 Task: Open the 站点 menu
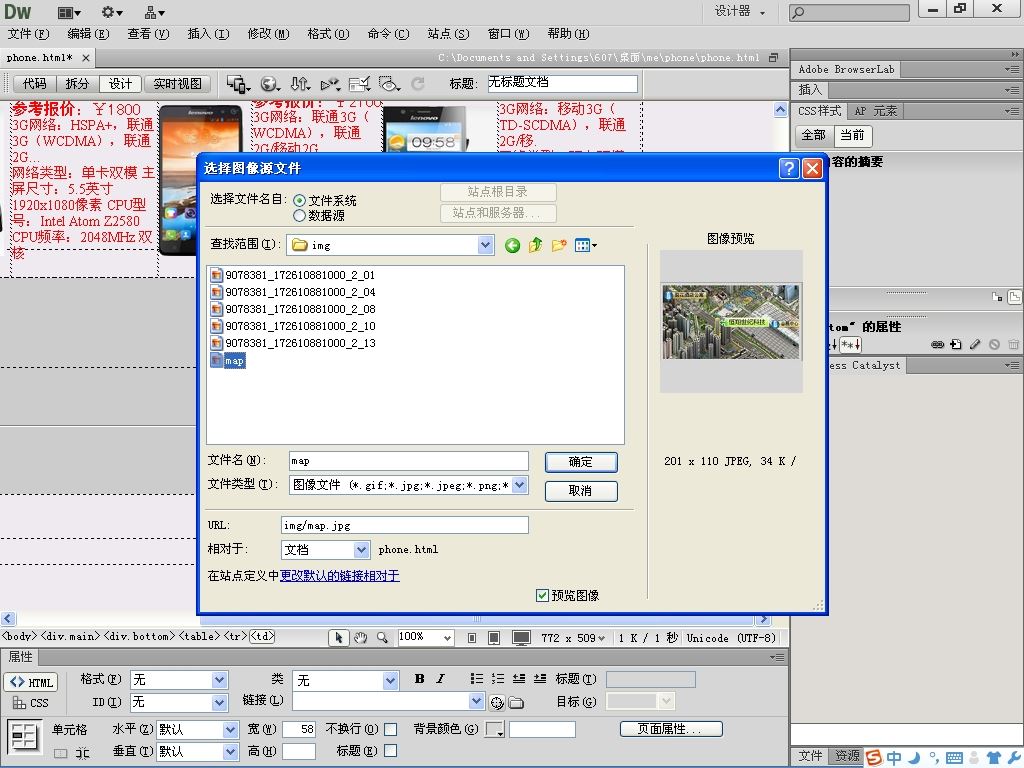click(x=448, y=34)
